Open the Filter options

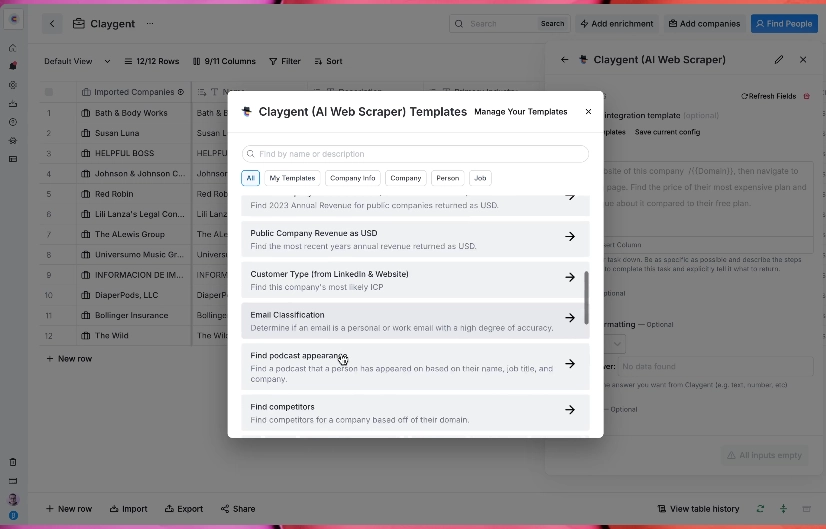(x=285, y=61)
